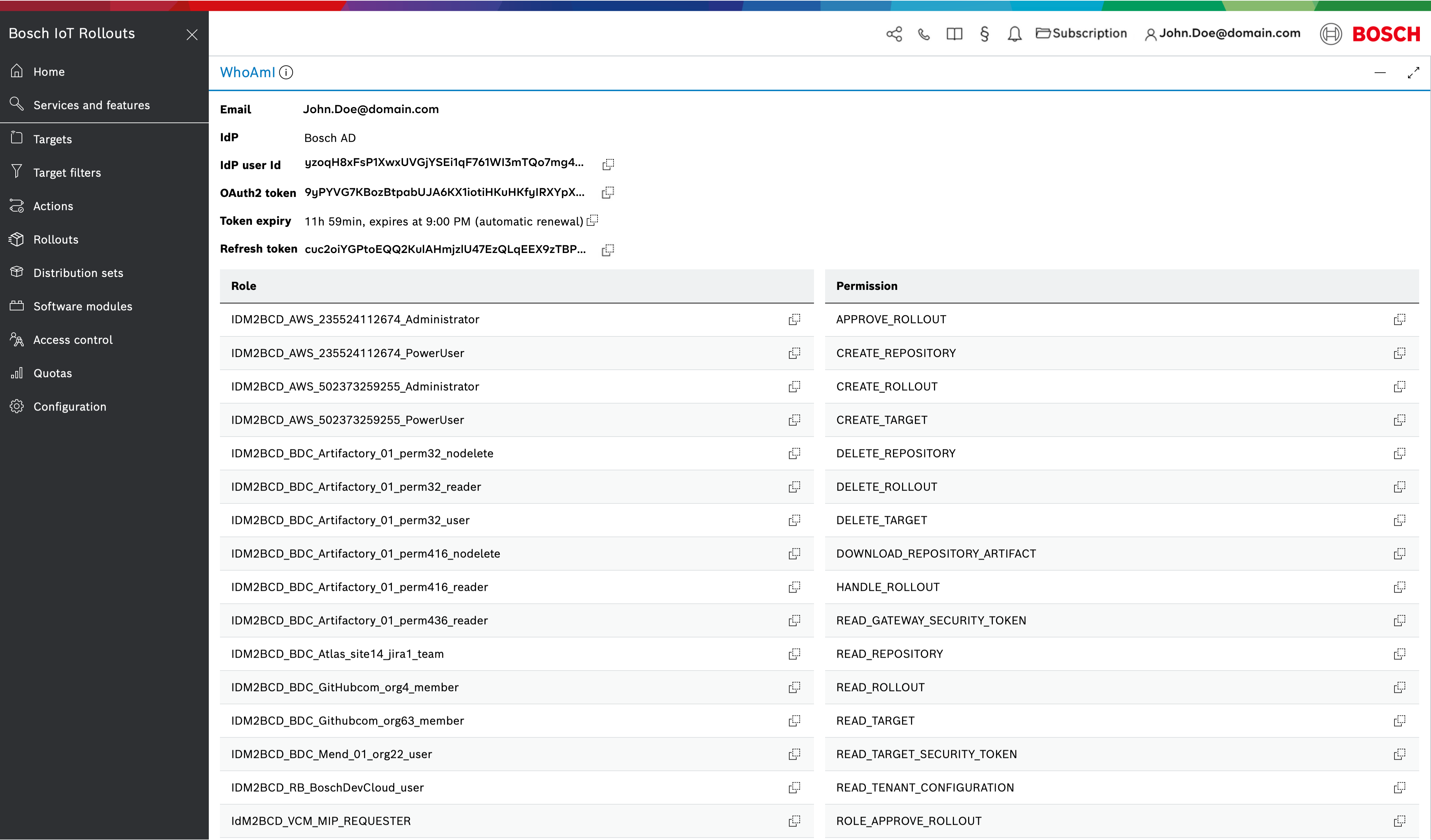Copy the IdP user Id
The image size is (1431, 840).
click(608, 164)
